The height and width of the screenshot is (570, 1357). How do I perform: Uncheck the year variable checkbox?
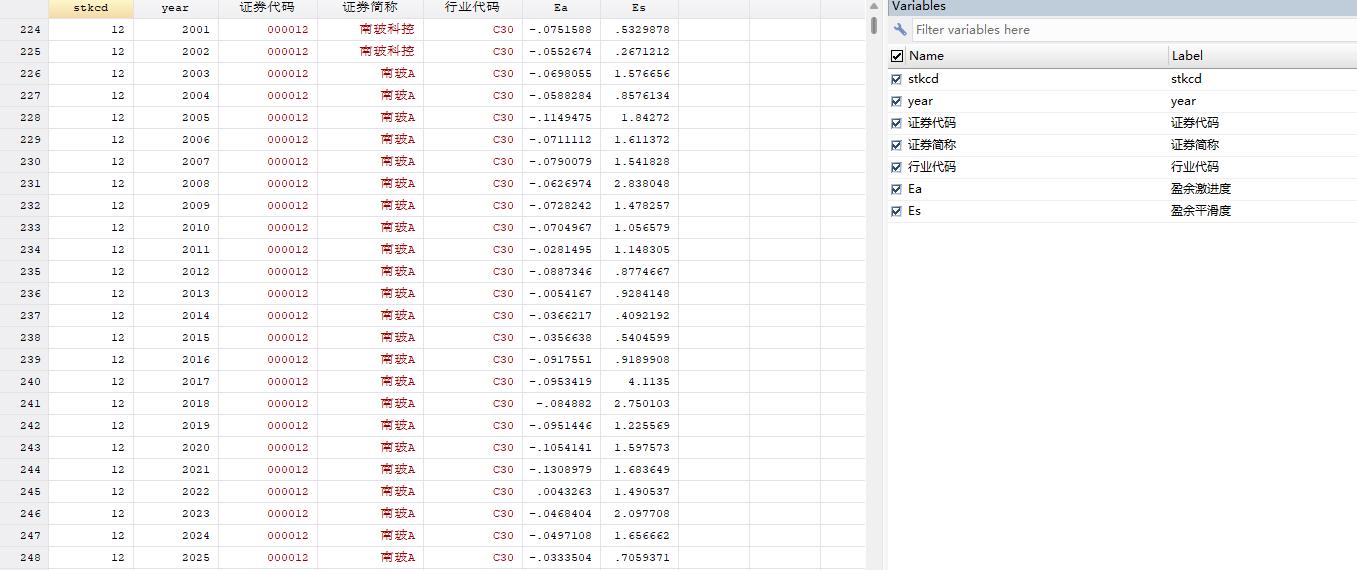pyautogui.click(x=896, y=101)
